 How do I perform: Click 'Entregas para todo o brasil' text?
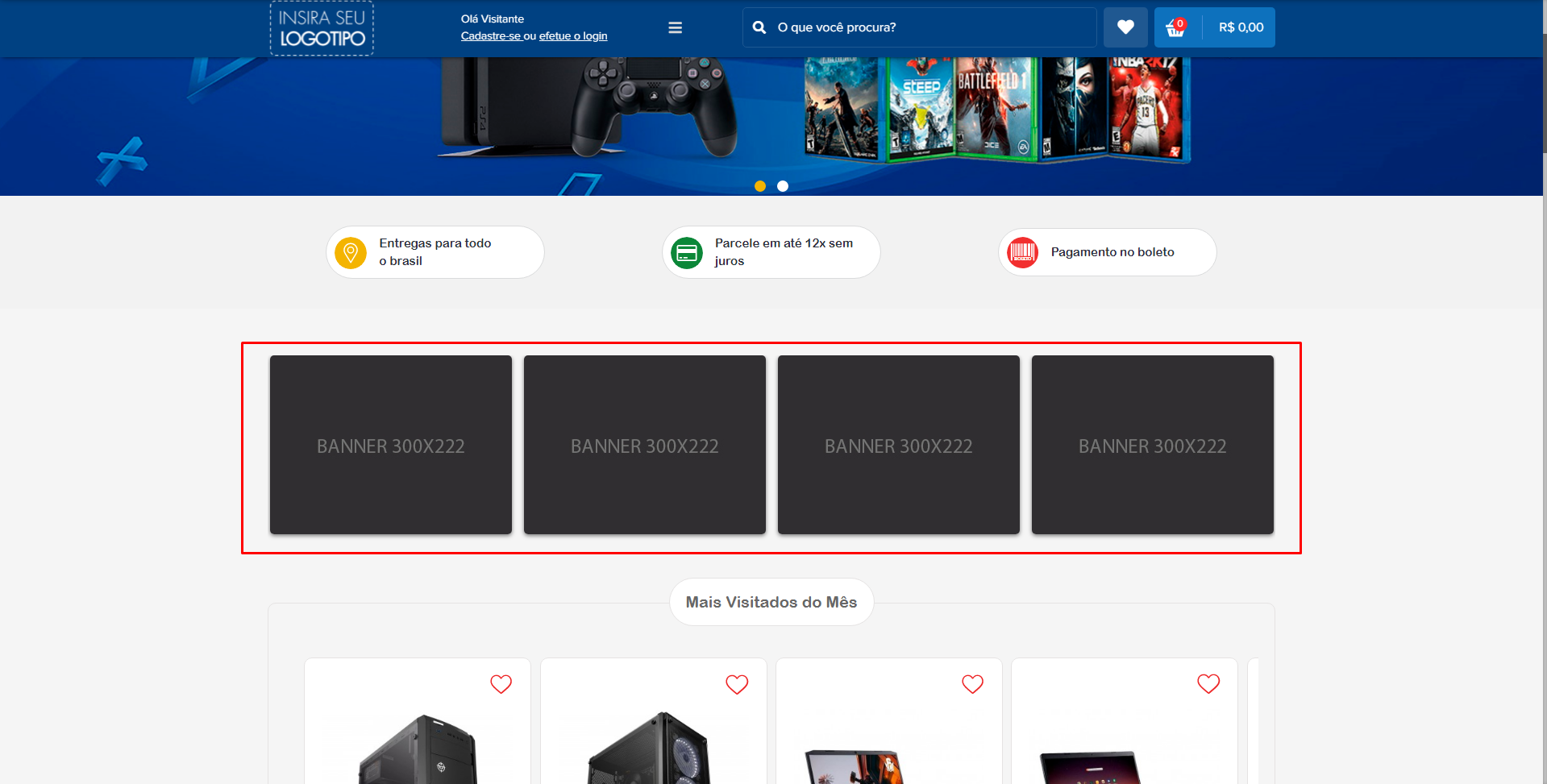pyautogui.click(x=435, y=252)
